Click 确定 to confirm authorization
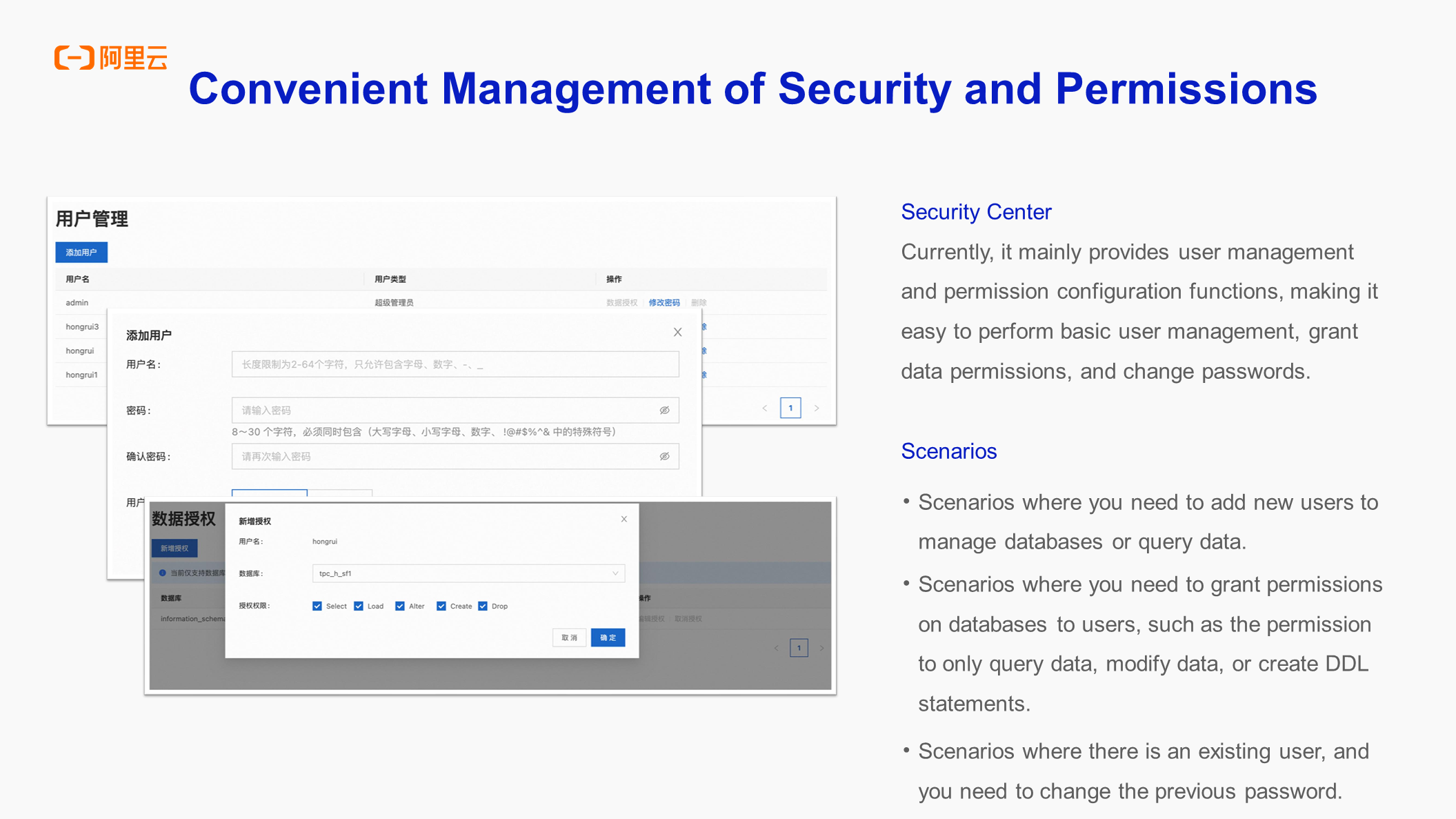 click(608, 638)
